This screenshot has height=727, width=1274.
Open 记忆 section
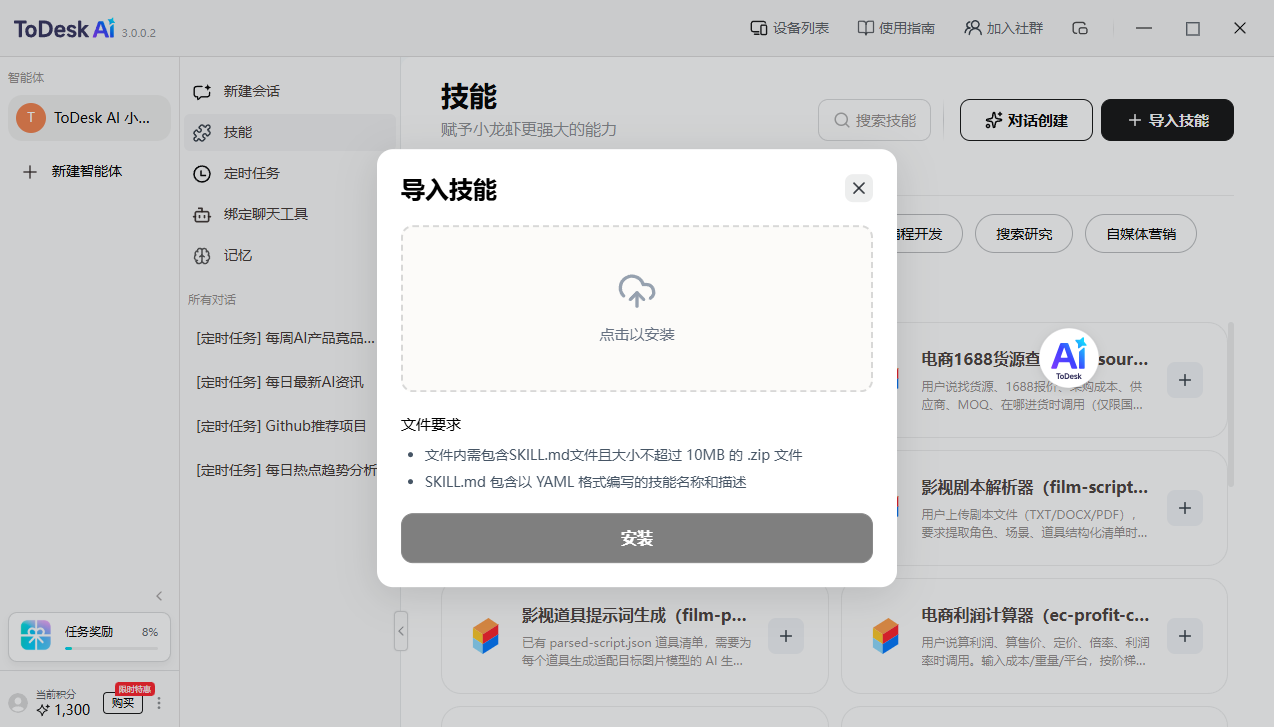click(x=290, y=255)
